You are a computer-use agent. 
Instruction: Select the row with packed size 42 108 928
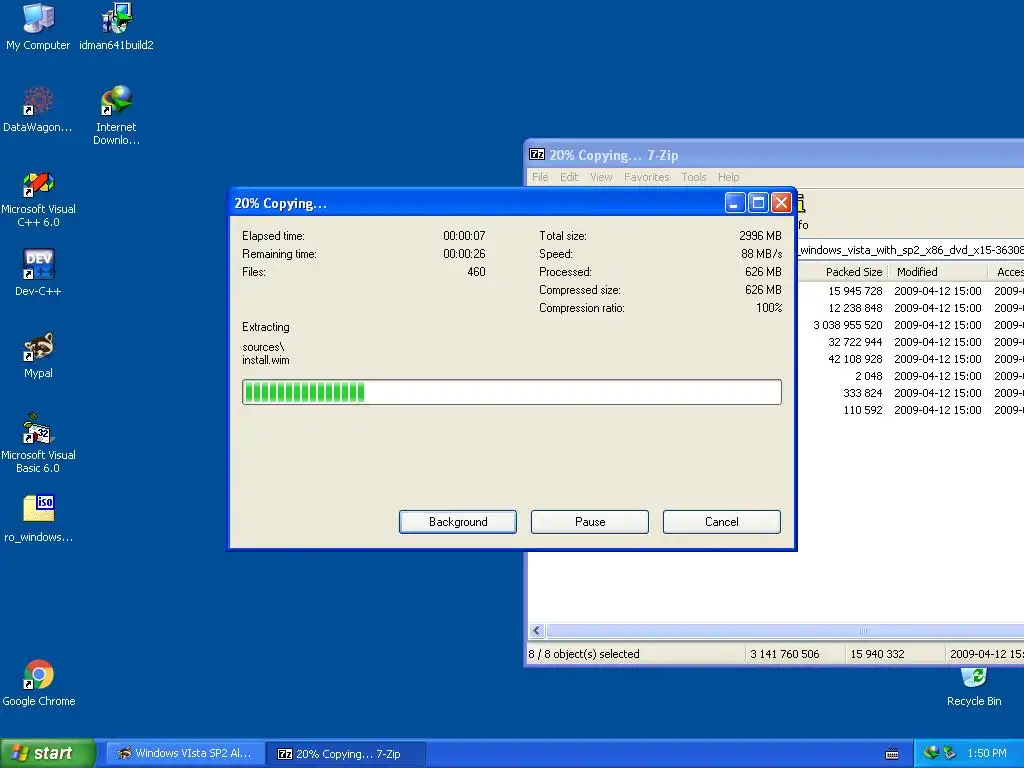(910, 359)
